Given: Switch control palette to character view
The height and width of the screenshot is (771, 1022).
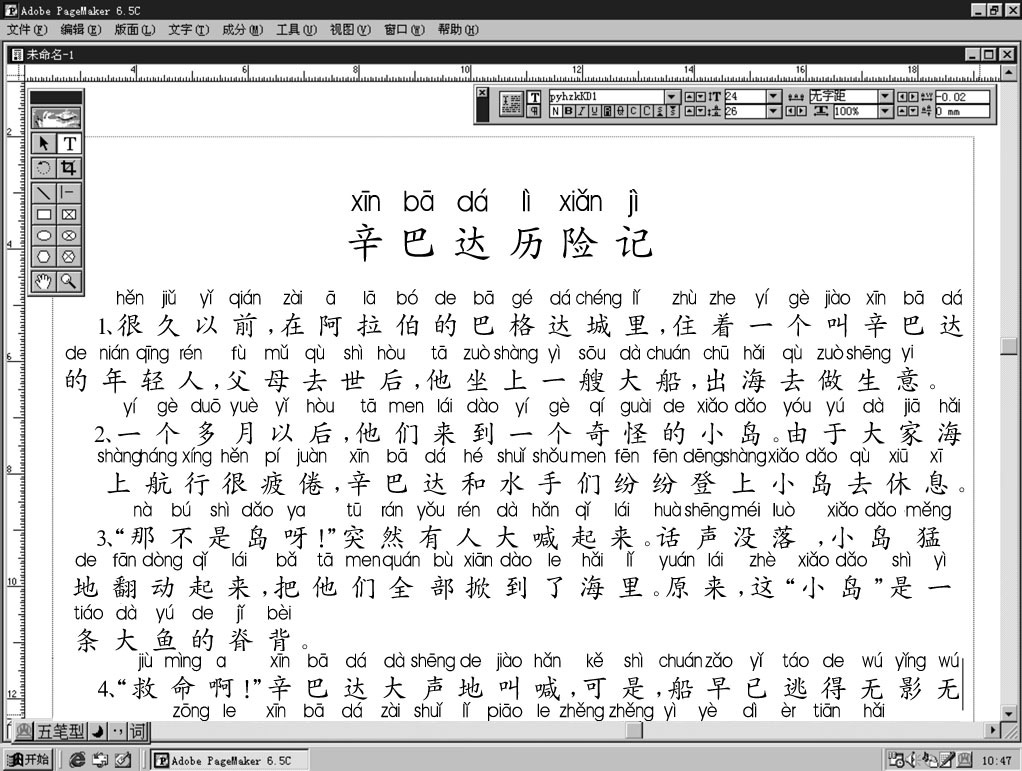Looking at the screenshot, I should (534, 97).
